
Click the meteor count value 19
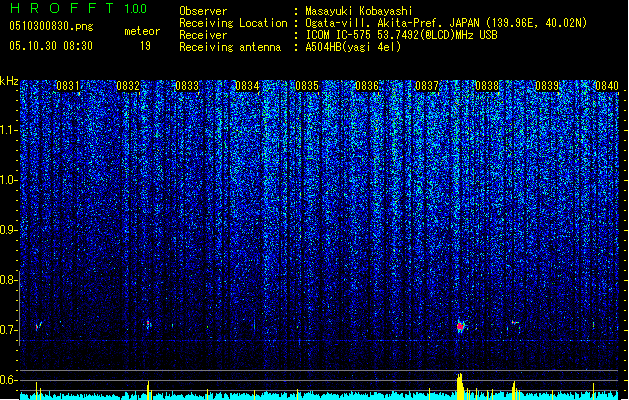[x=145, y=46]
